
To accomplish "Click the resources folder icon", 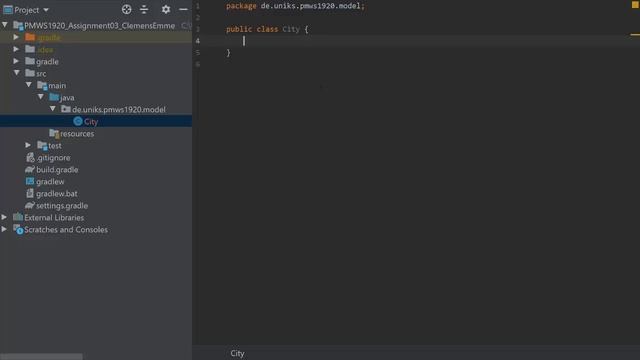I will (x=54, y=133).
